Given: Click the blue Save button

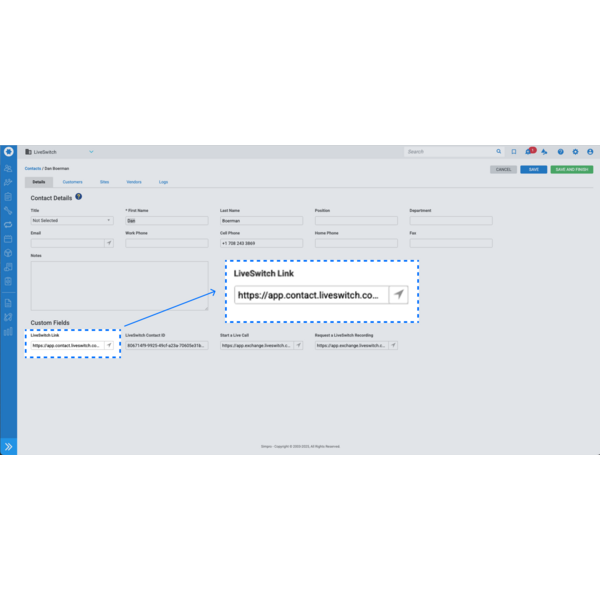Looking at the screenshot, I should coord(533,170).
